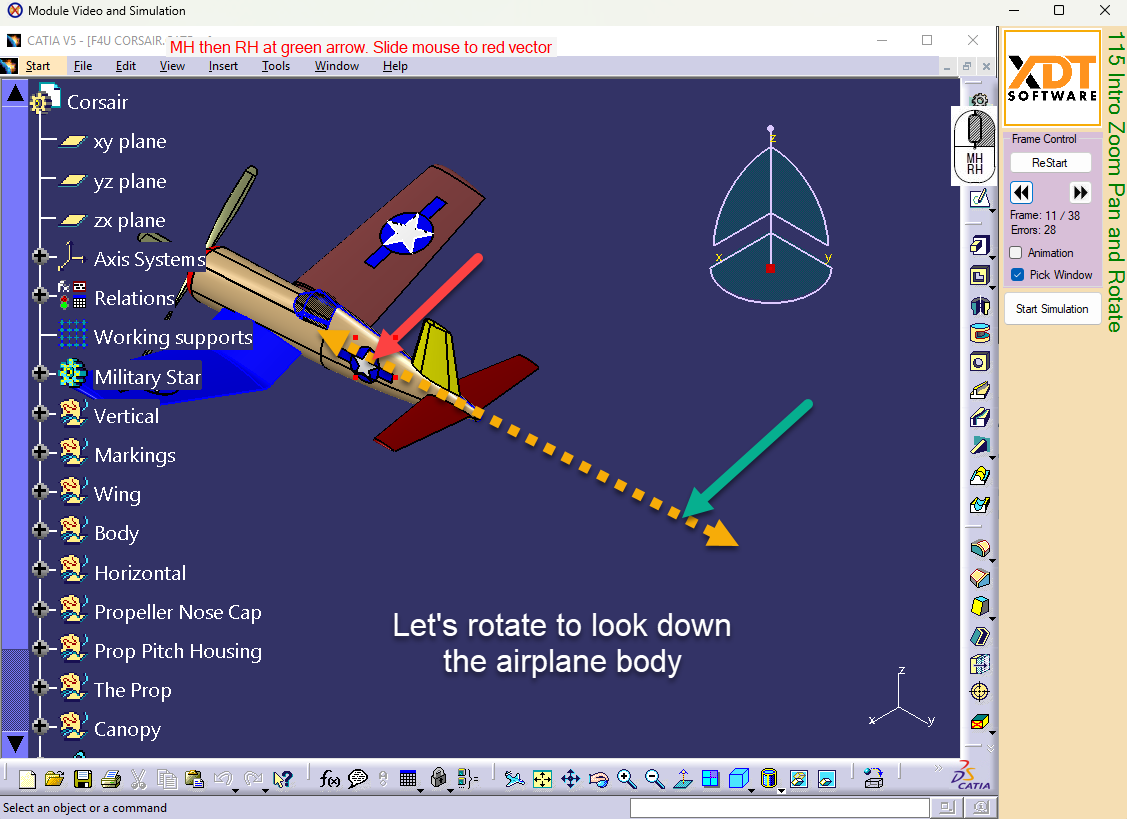1127x819 pixels.
Task: Click the Pocket icon in right toolbar
Action: coord(980,276)
